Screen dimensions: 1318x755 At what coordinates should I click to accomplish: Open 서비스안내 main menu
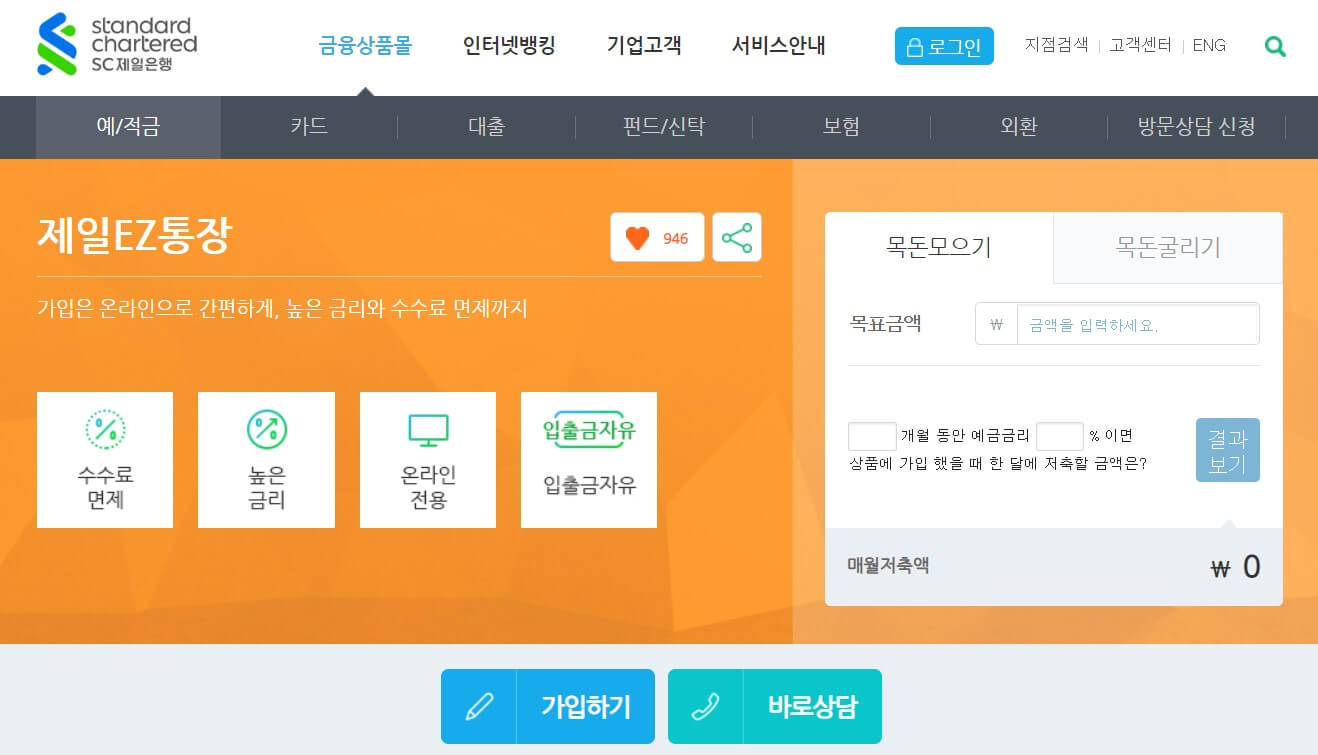point(779,45)
